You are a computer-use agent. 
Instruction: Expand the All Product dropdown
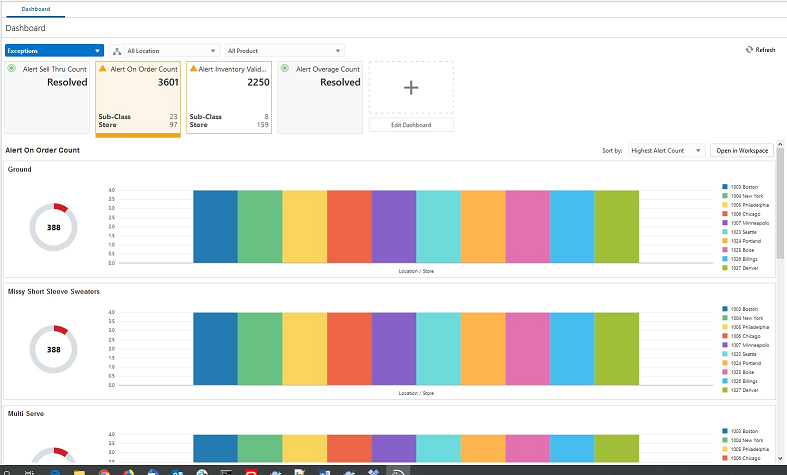click(285, 51)
